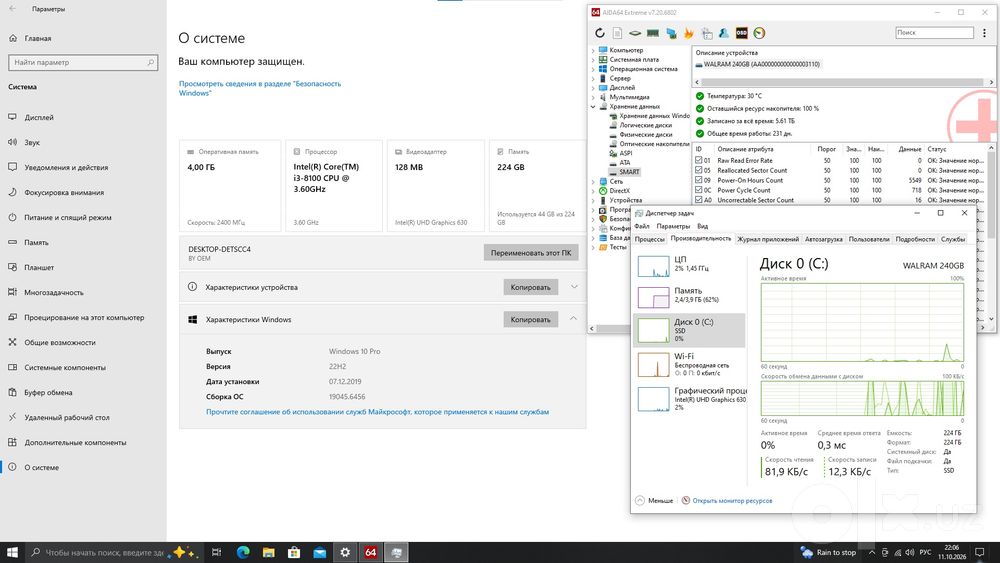Click the AIDA64 Refresh toolbar icon

click(599, 33)
